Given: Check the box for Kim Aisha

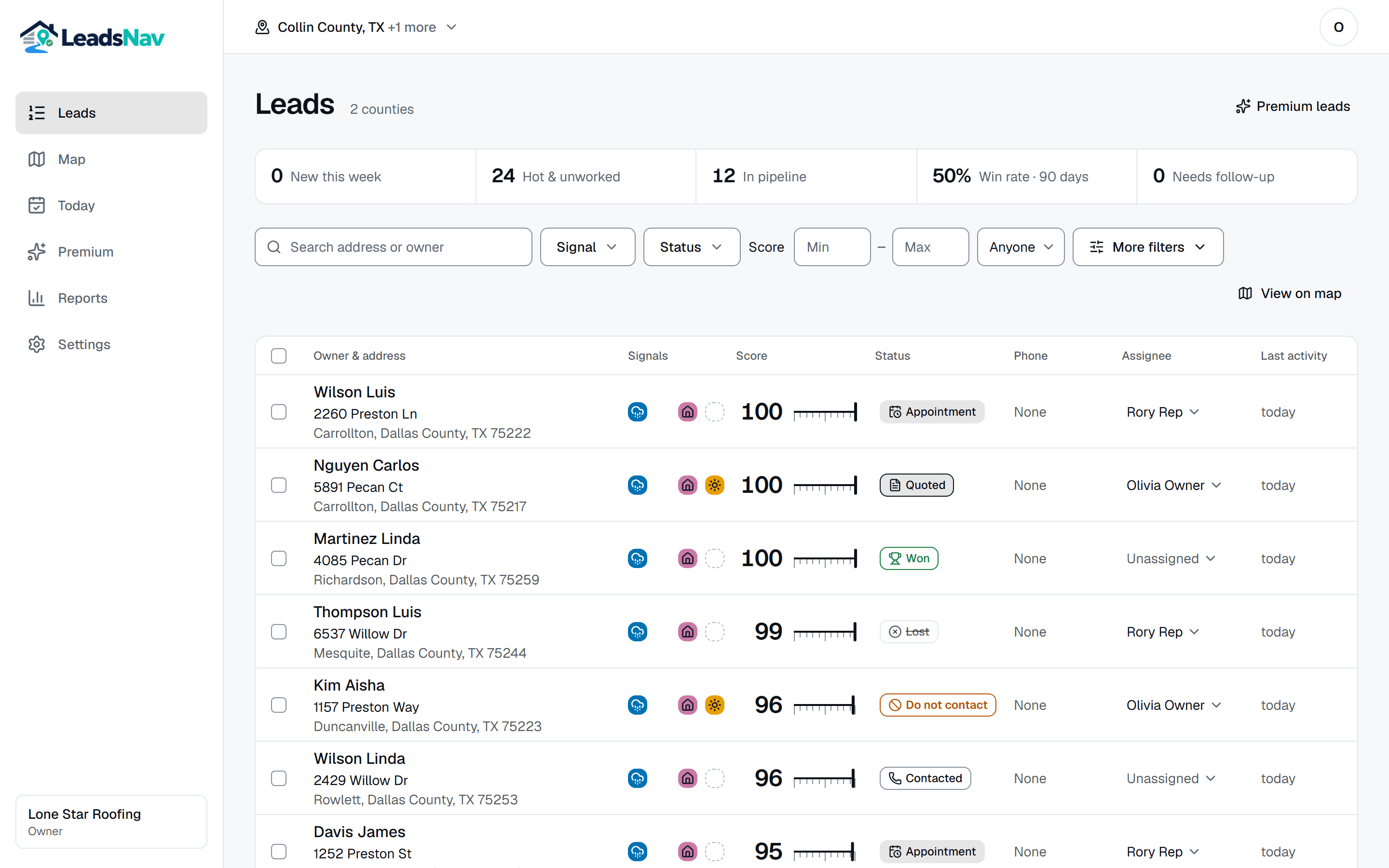Looking at the screenshot, I should (x=279, y=705).
